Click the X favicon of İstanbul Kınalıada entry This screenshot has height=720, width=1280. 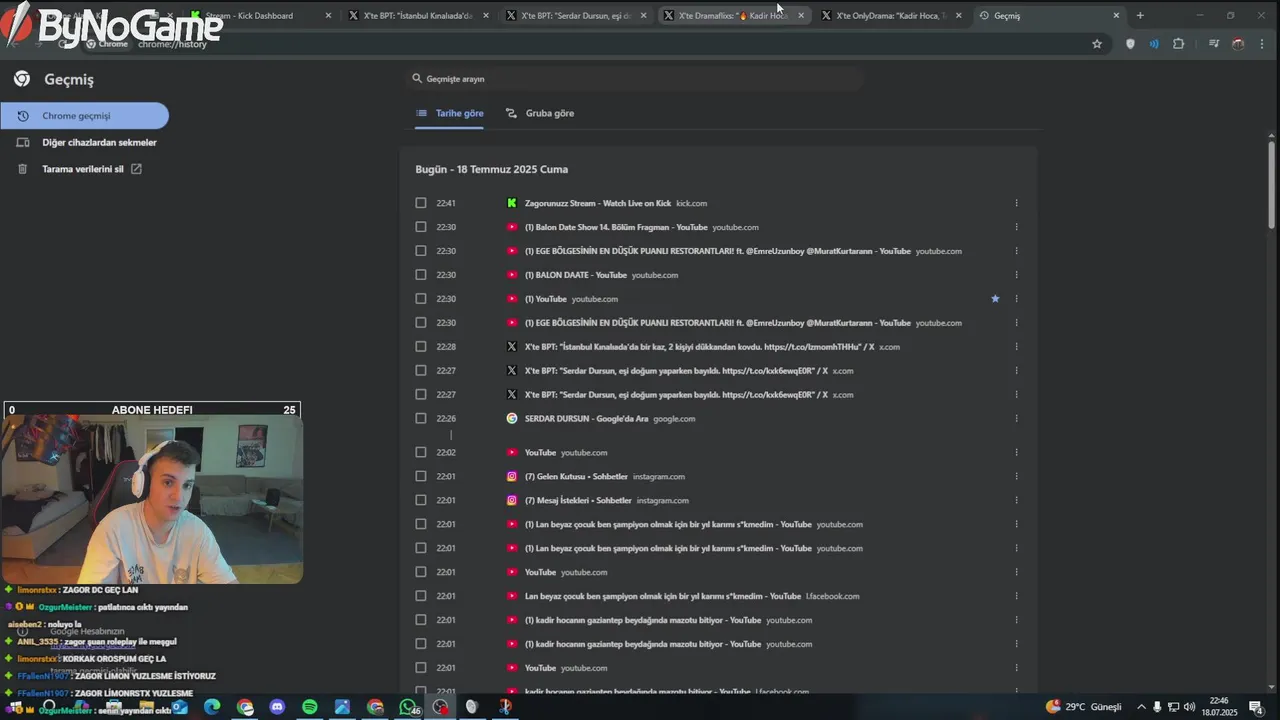coord(512,347)
